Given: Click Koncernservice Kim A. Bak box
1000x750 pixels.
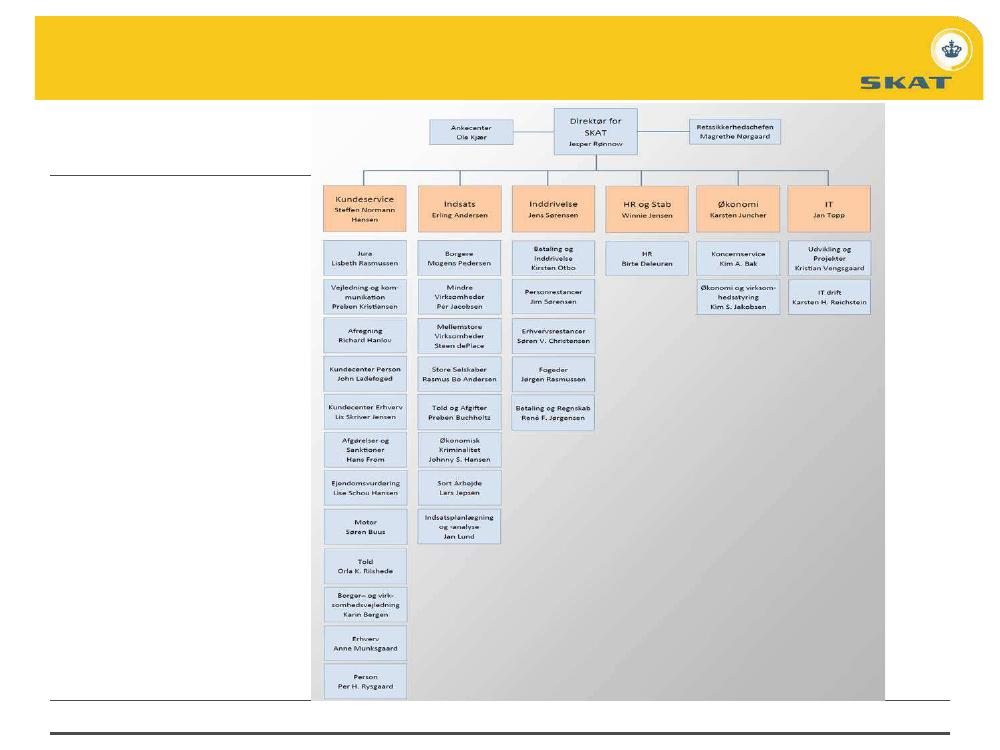Looking at the screenshot, I should (x=738, y=258).
